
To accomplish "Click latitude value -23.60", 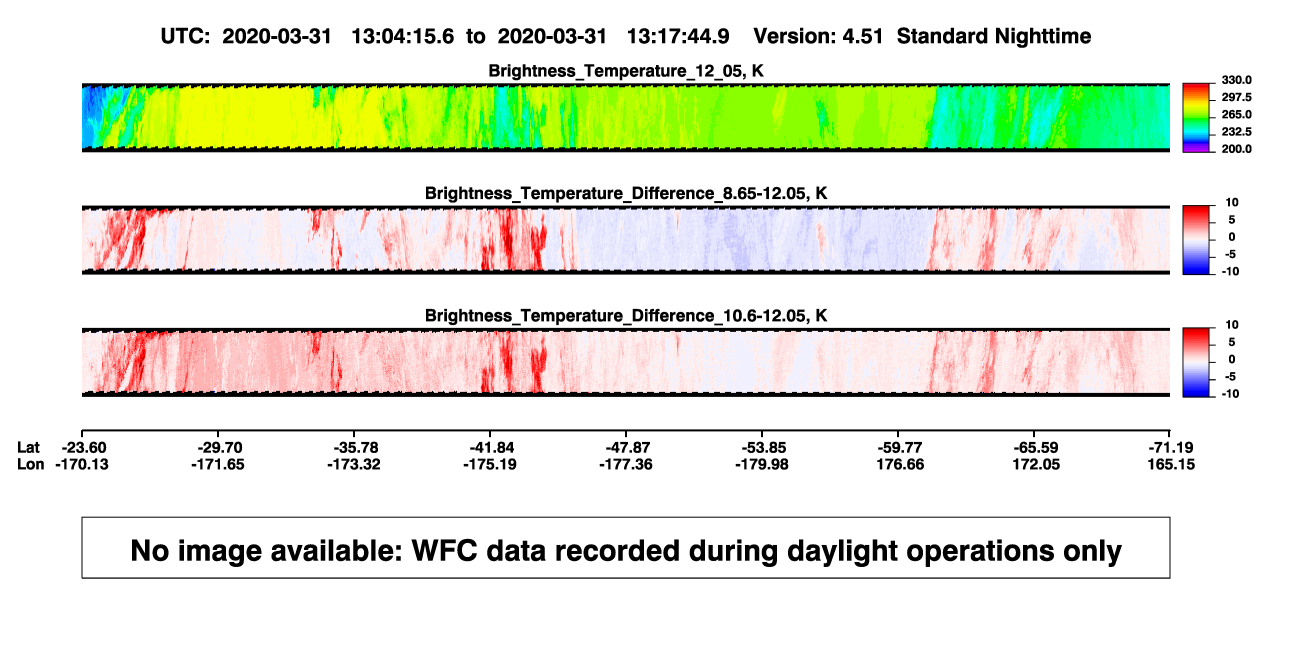I will [x=85, y=447].
